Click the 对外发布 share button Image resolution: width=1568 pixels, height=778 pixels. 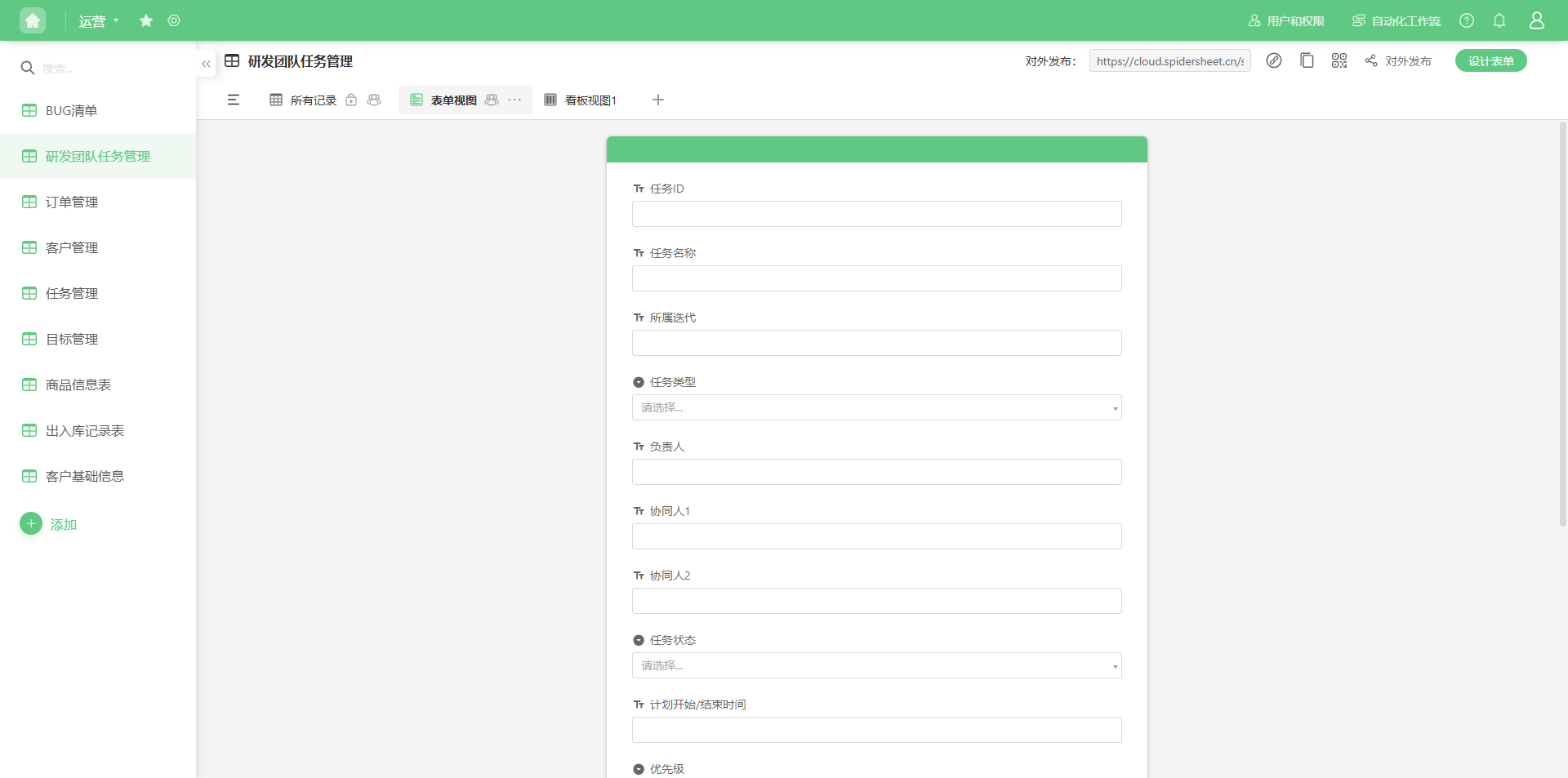tap(1398, 61)
